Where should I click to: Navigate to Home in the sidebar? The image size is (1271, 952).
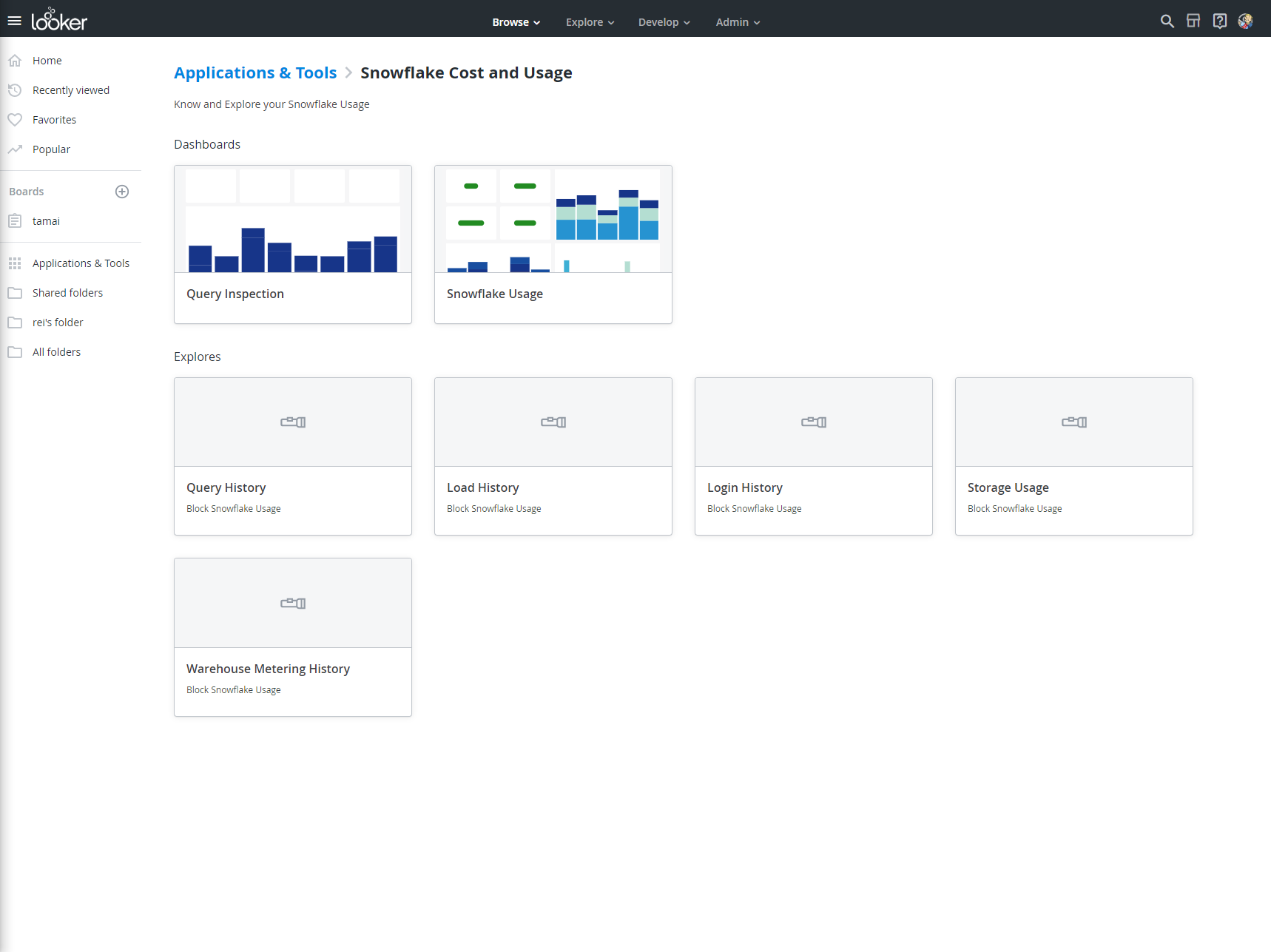[47, 60]
